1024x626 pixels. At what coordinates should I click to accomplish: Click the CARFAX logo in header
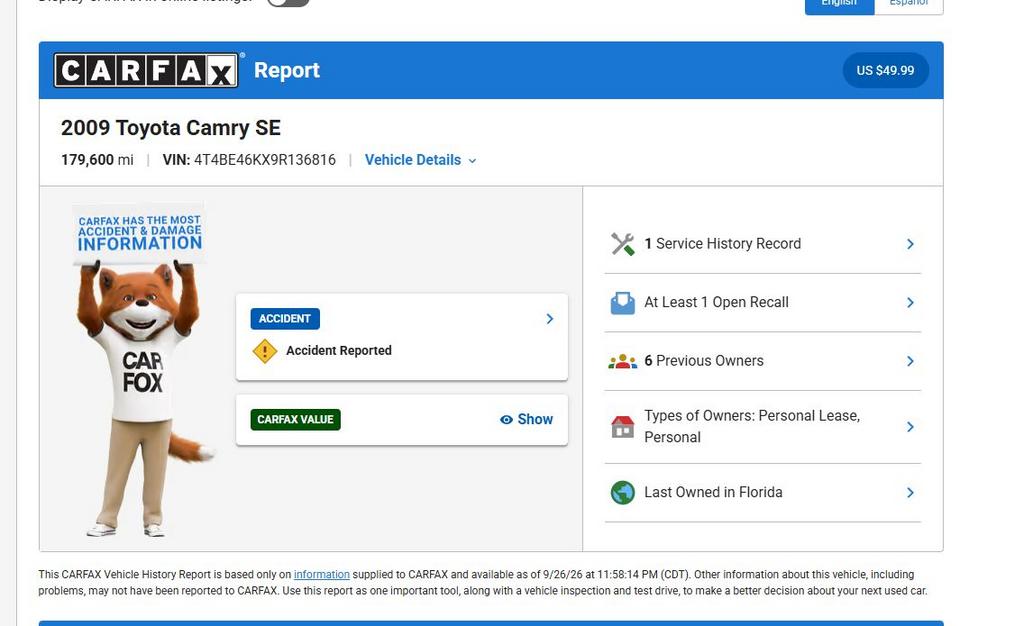[x=146, y=70]
